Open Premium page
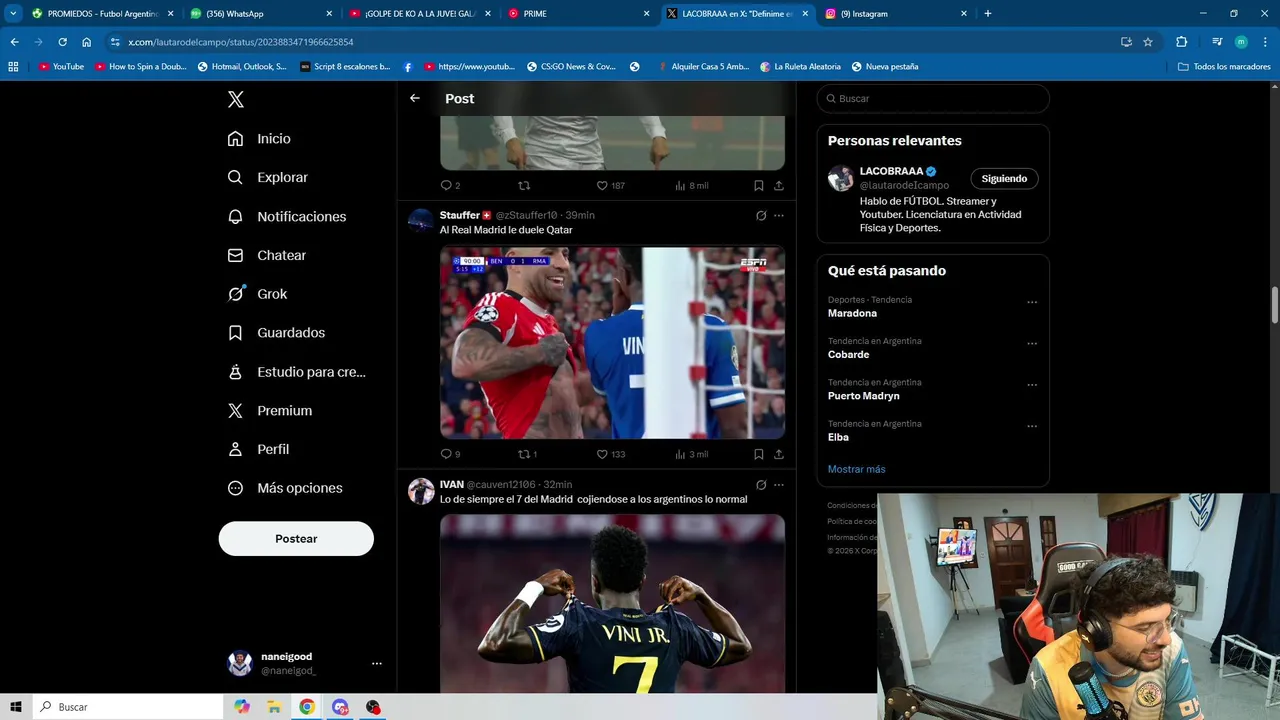This screenshot has height=720, width=1280. (x=269, y=410)
